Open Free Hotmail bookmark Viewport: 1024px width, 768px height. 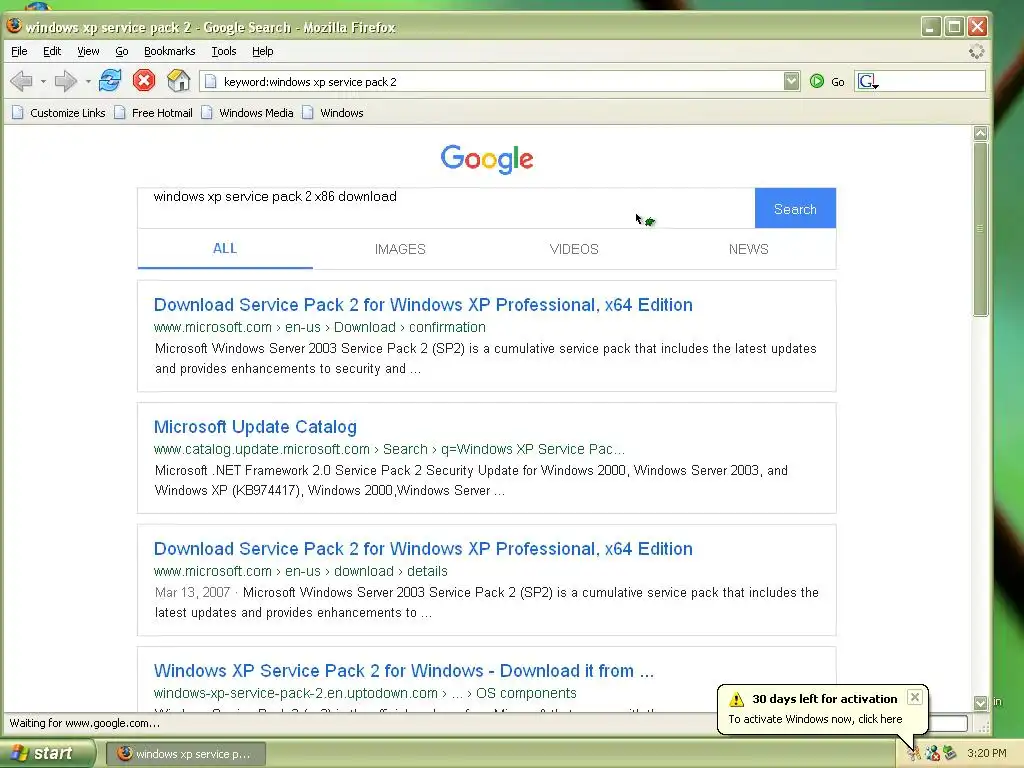(x=153, y=113)
